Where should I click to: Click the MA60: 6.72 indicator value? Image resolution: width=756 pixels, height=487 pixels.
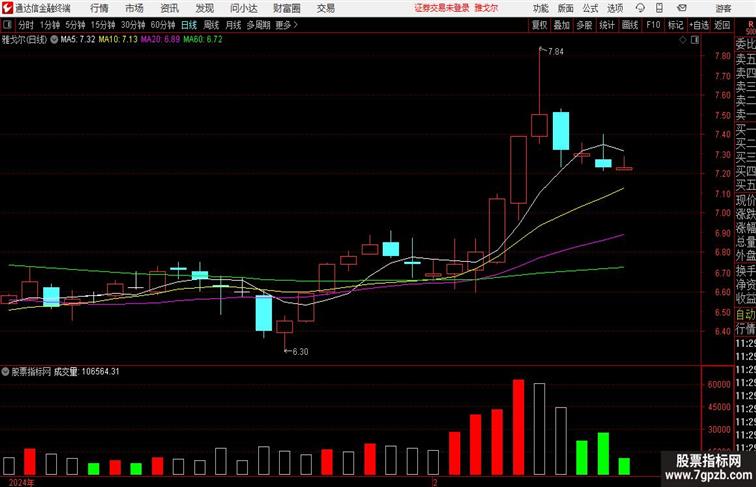203,40
